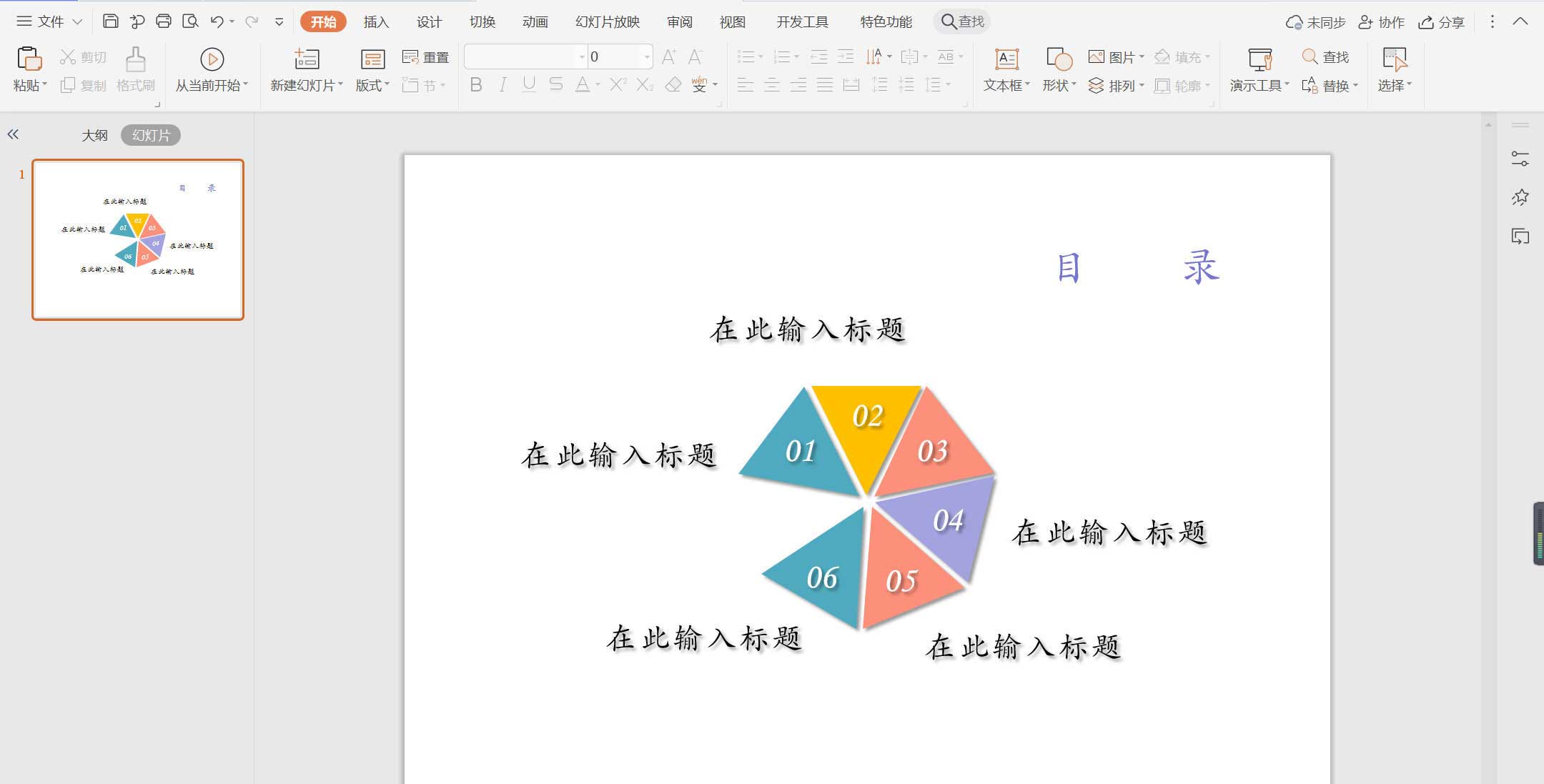Click the Text Box tool icon
Viewport: 1544px width, 784px height.
pyautogui.click(x=1006, y=59)
